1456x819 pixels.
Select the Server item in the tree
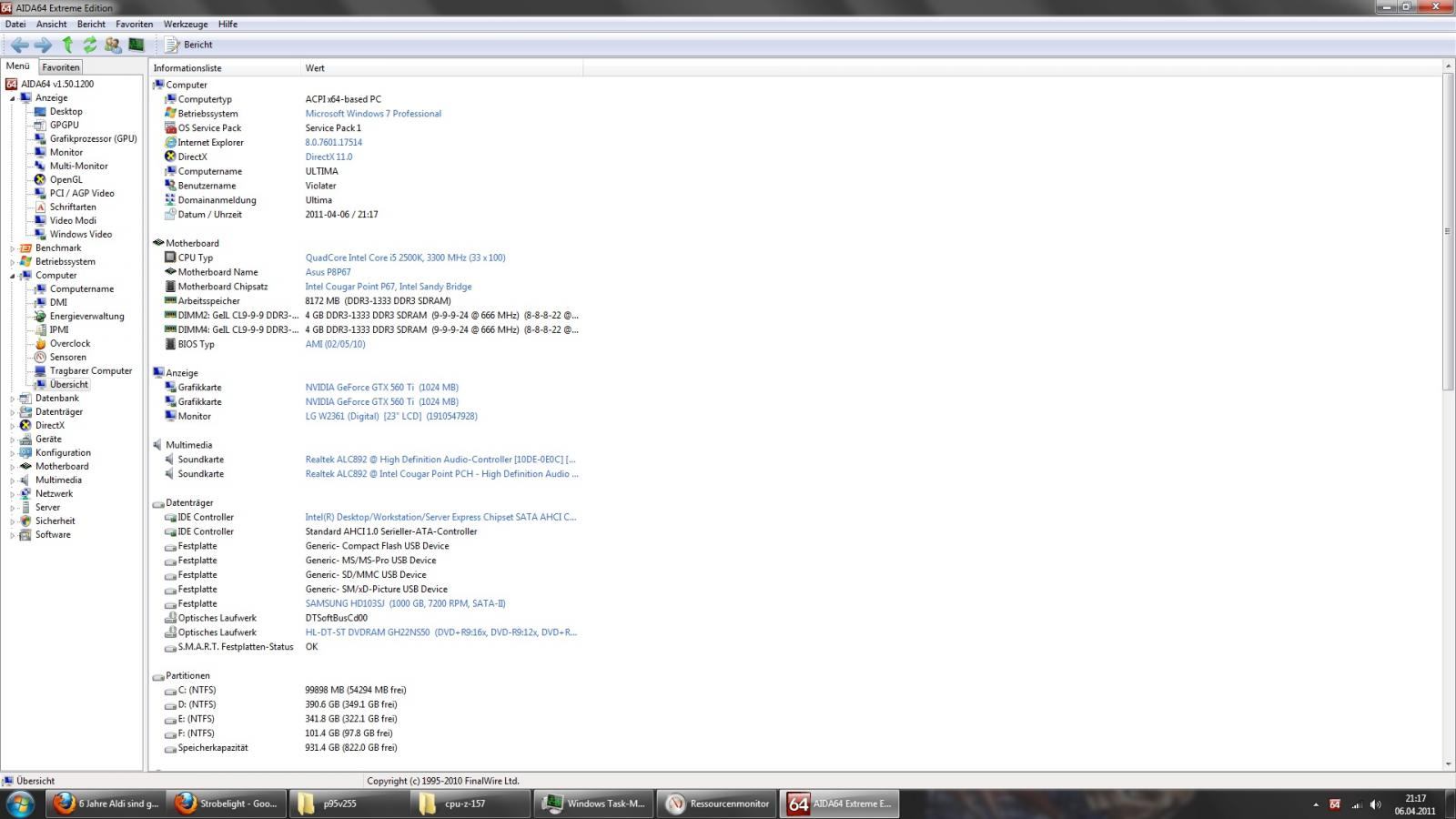[x=47, y=508]
